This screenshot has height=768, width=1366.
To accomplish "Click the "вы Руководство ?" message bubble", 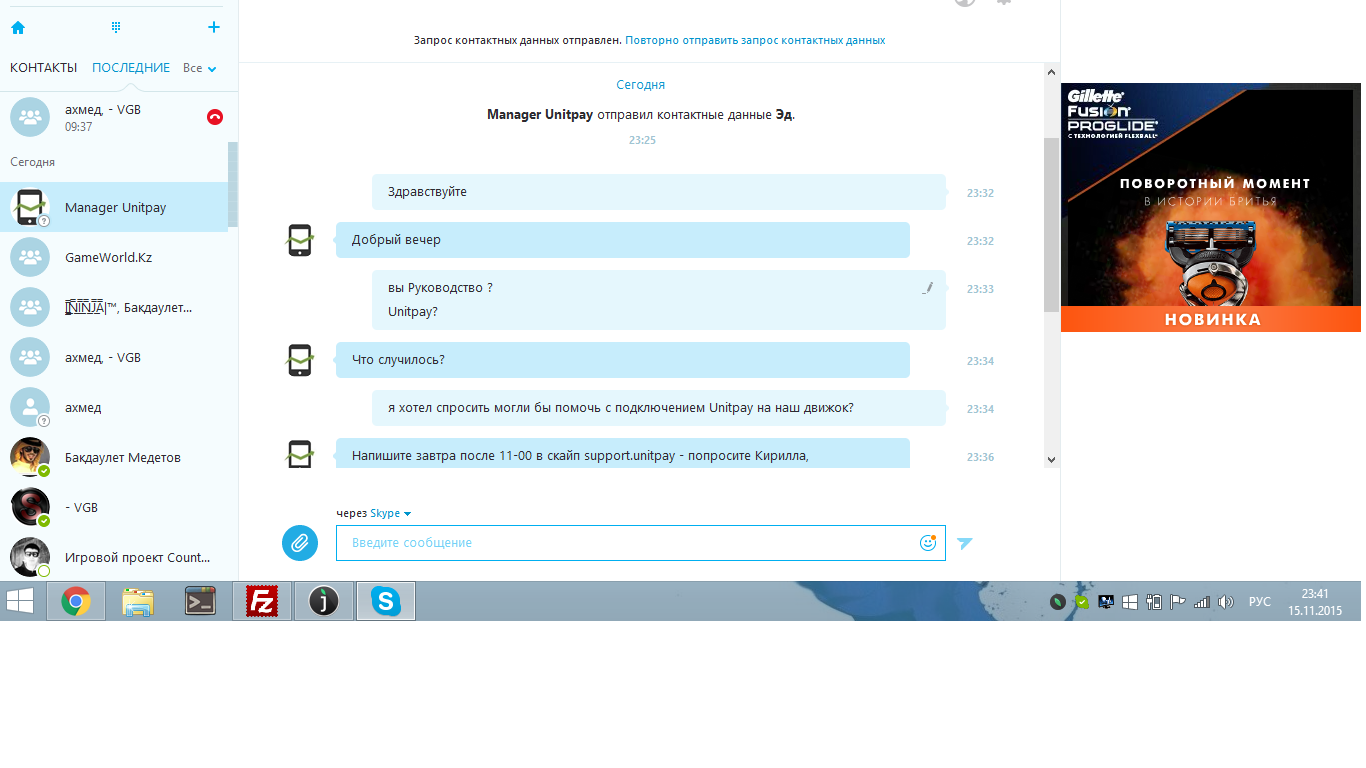I will (659, 300).
